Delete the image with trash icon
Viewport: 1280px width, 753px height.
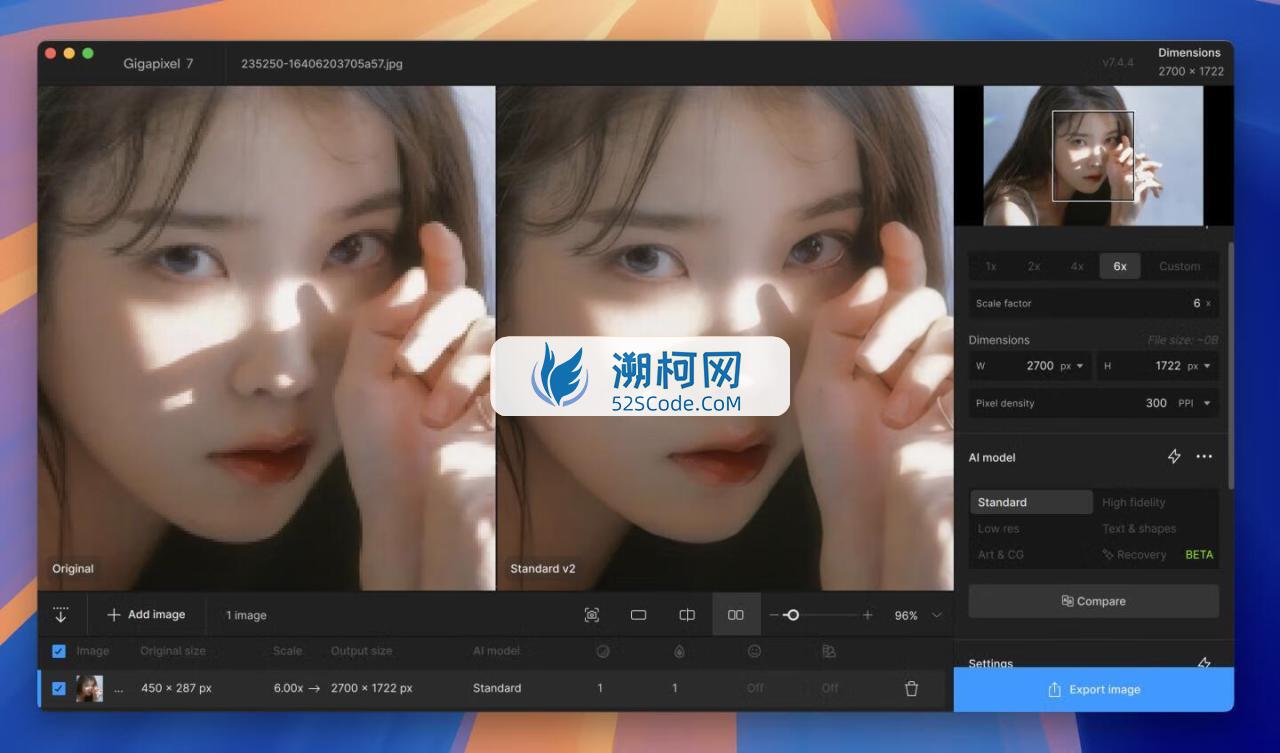click(911, 688)
